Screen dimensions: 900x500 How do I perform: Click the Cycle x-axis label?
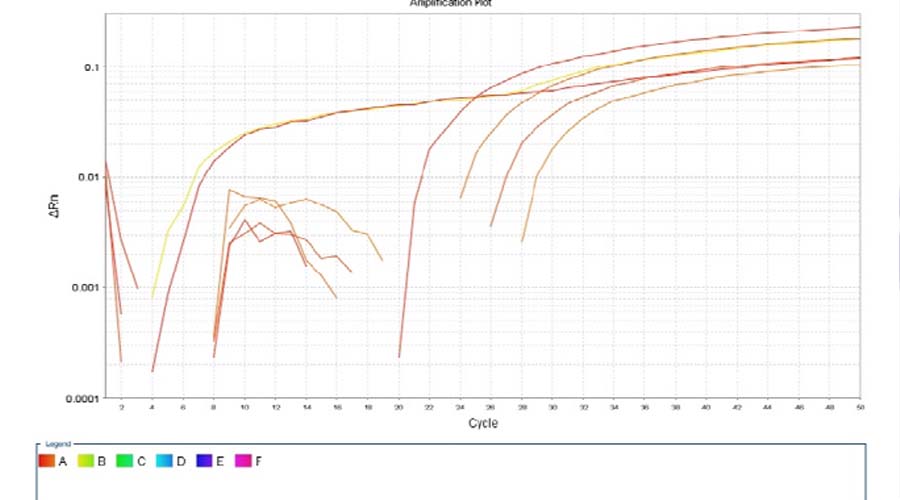tap(483, 423)
